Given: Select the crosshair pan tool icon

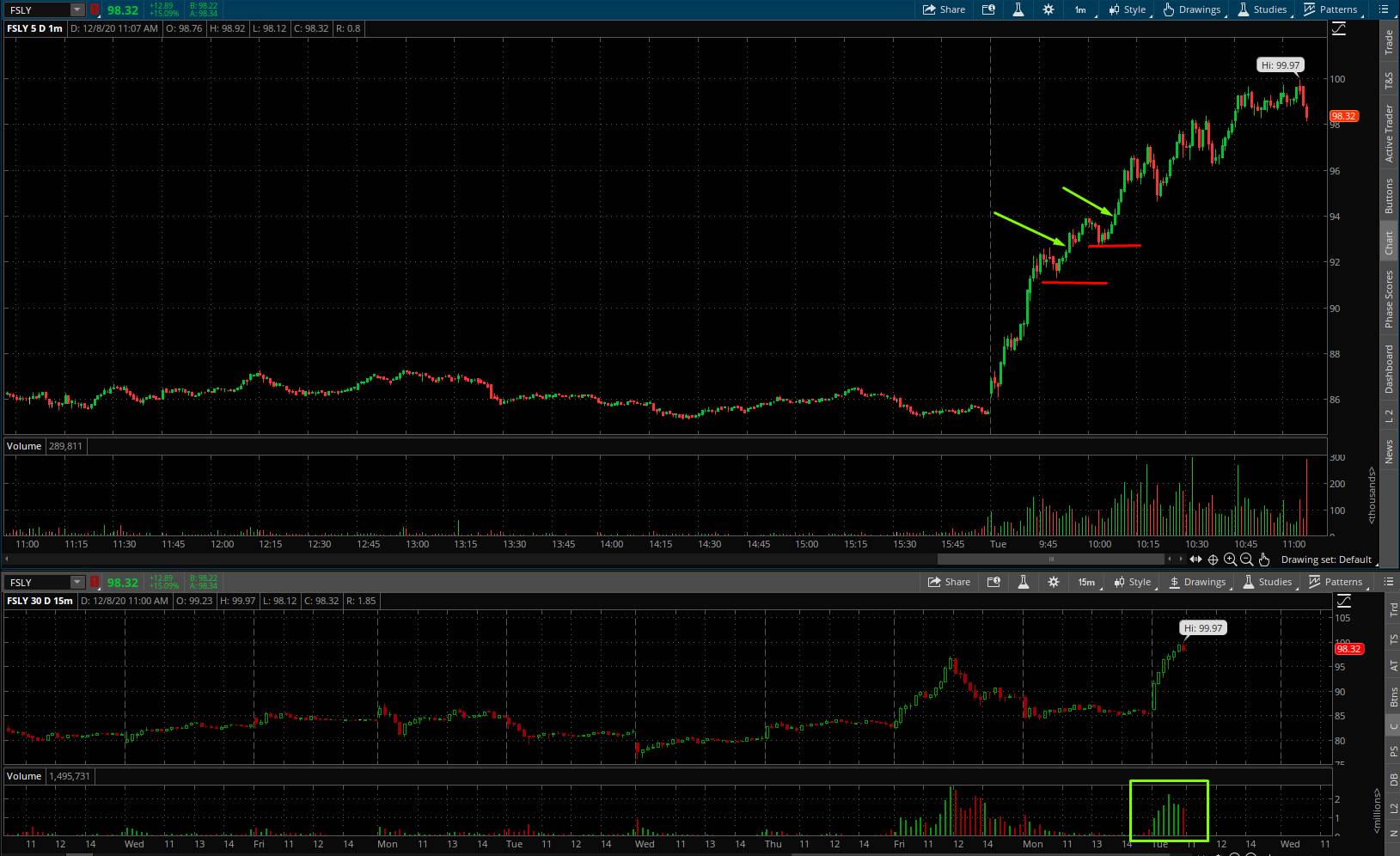Looking at the screenshot, I should coord(1213,559).
